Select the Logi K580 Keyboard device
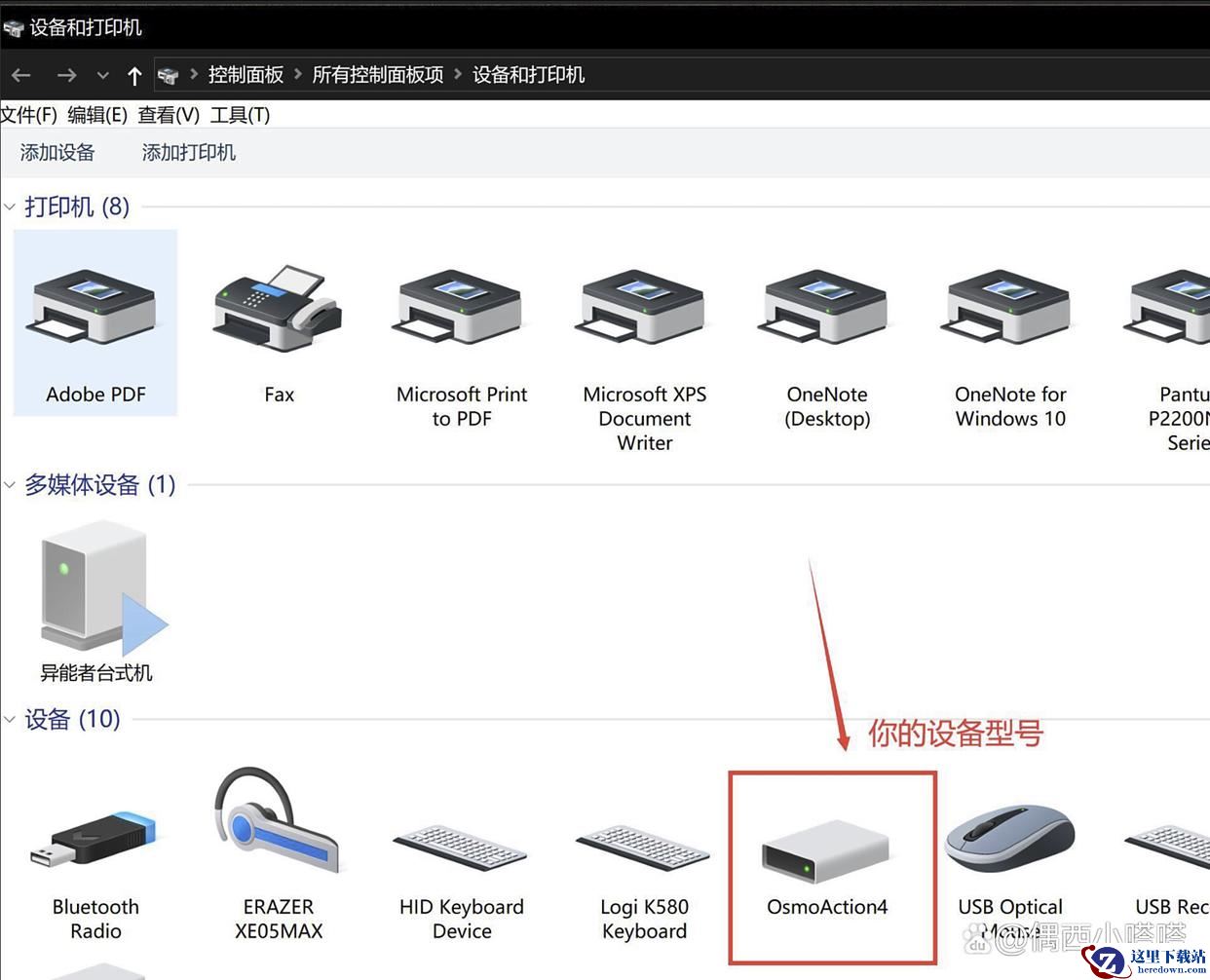 644,848
